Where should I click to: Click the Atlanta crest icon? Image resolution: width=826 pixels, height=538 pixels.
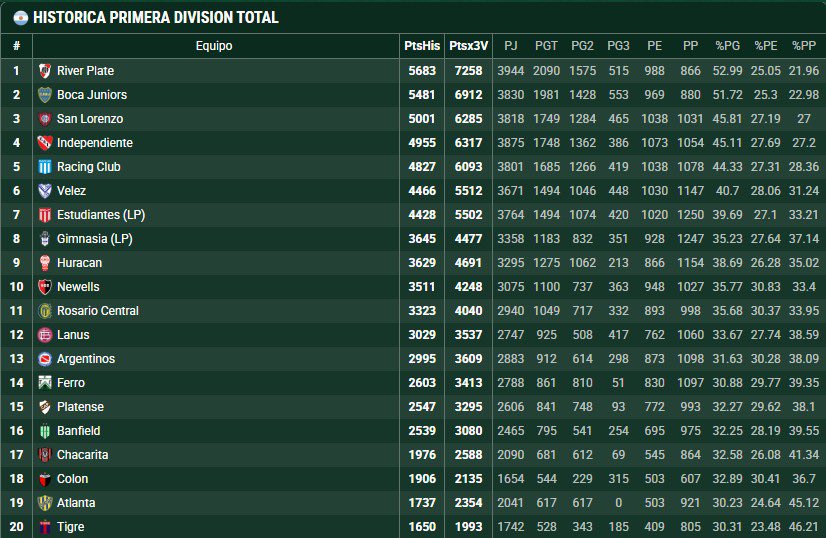click(x=45, y=503)
